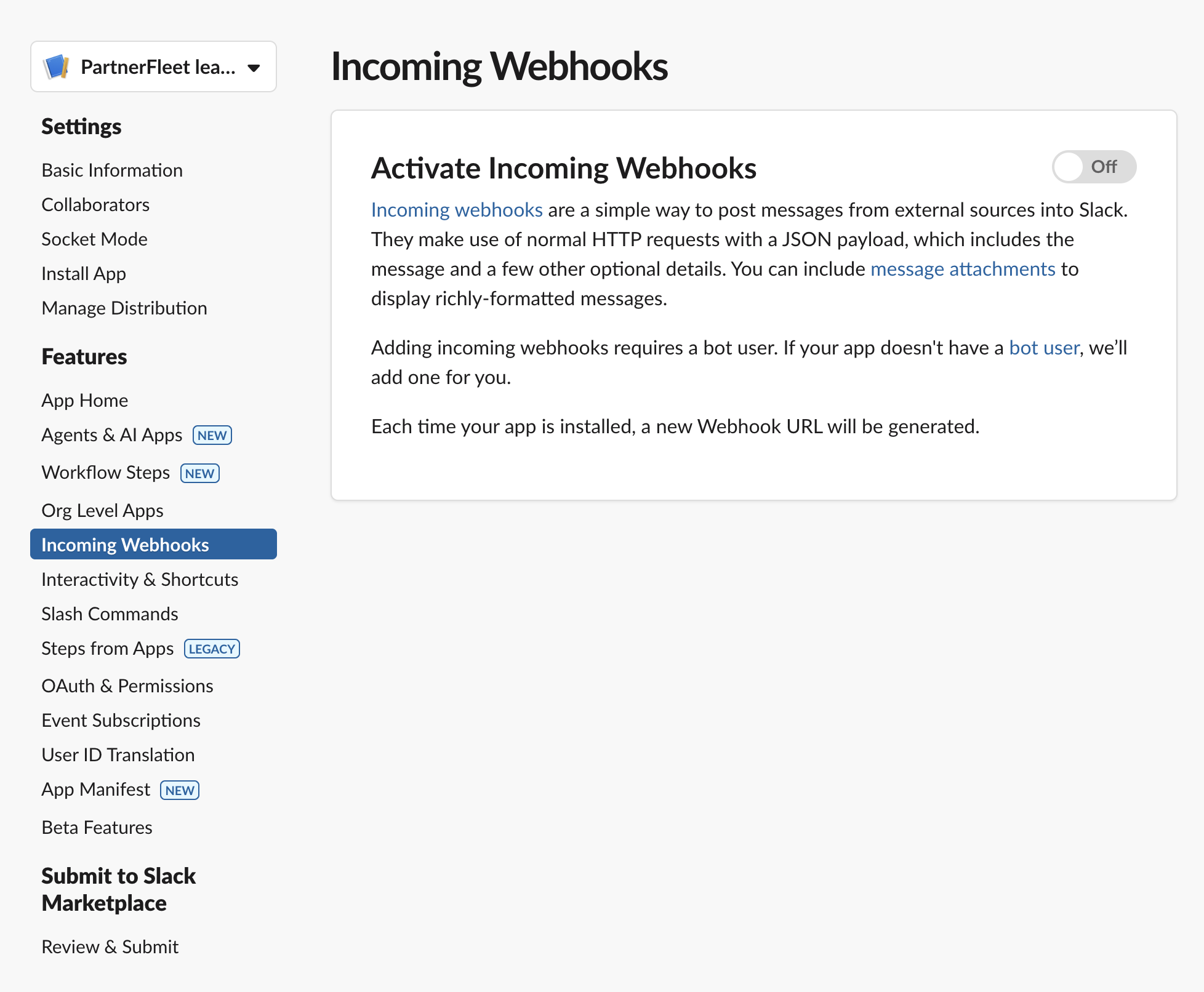Screen dimensions: 1204x992
Task: Go to User ID Translation
Action: coord(118,754)
